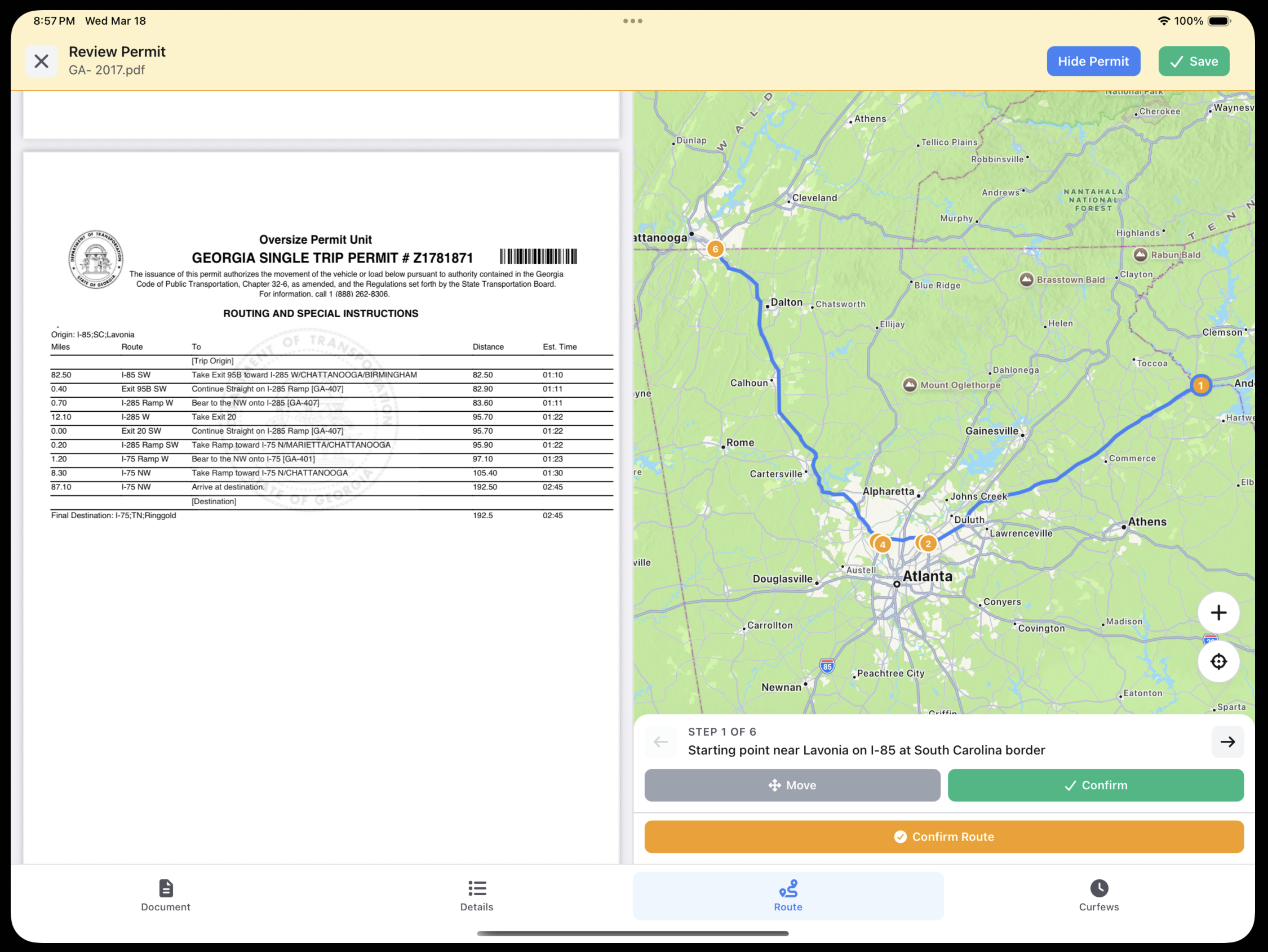Click the Gainesville city label

[x=992, y=431]
